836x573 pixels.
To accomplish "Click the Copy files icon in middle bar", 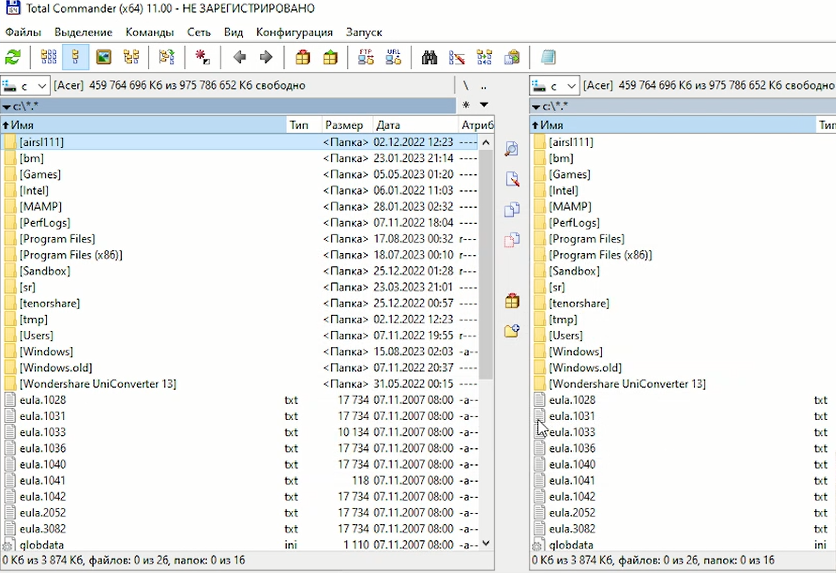I will 512,209.
